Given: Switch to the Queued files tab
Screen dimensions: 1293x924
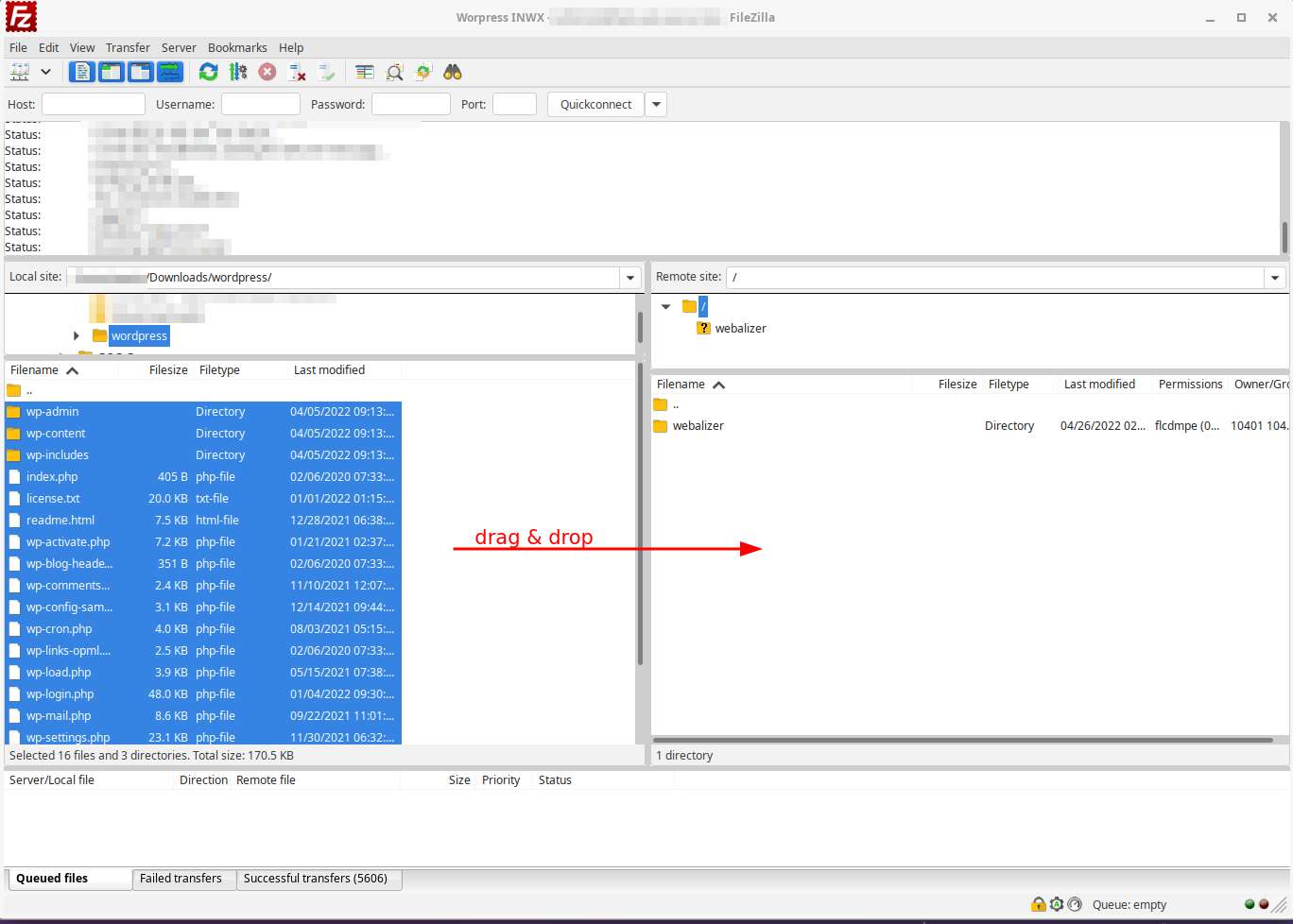Looking at the screenshot, I should pos(68,879).
